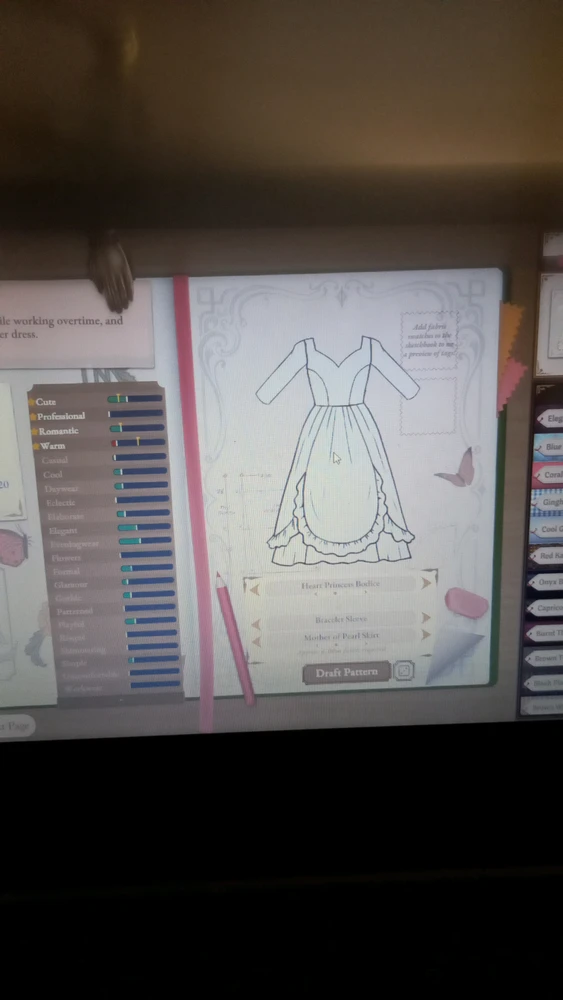Click the Professional tag progress bar
563x1000 pixels.
[x=136, y=413]
